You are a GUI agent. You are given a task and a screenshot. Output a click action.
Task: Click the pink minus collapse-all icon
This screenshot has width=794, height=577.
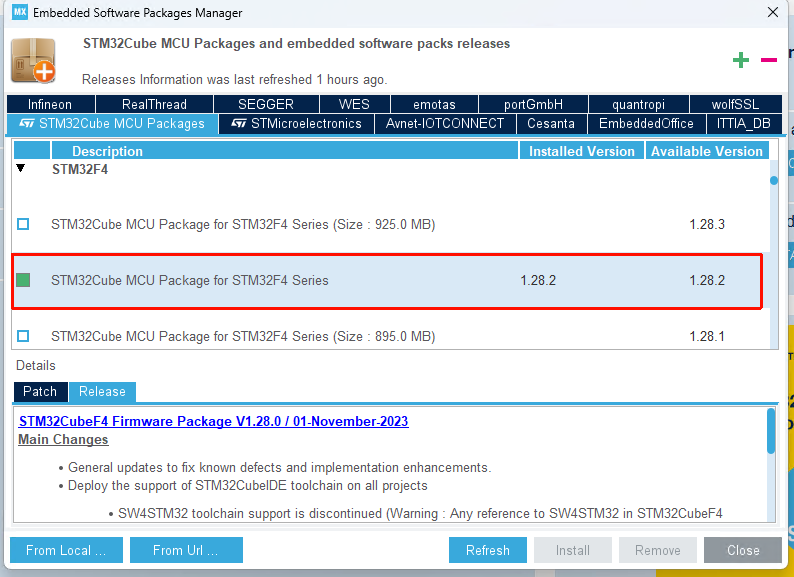[x=769, y=60]
